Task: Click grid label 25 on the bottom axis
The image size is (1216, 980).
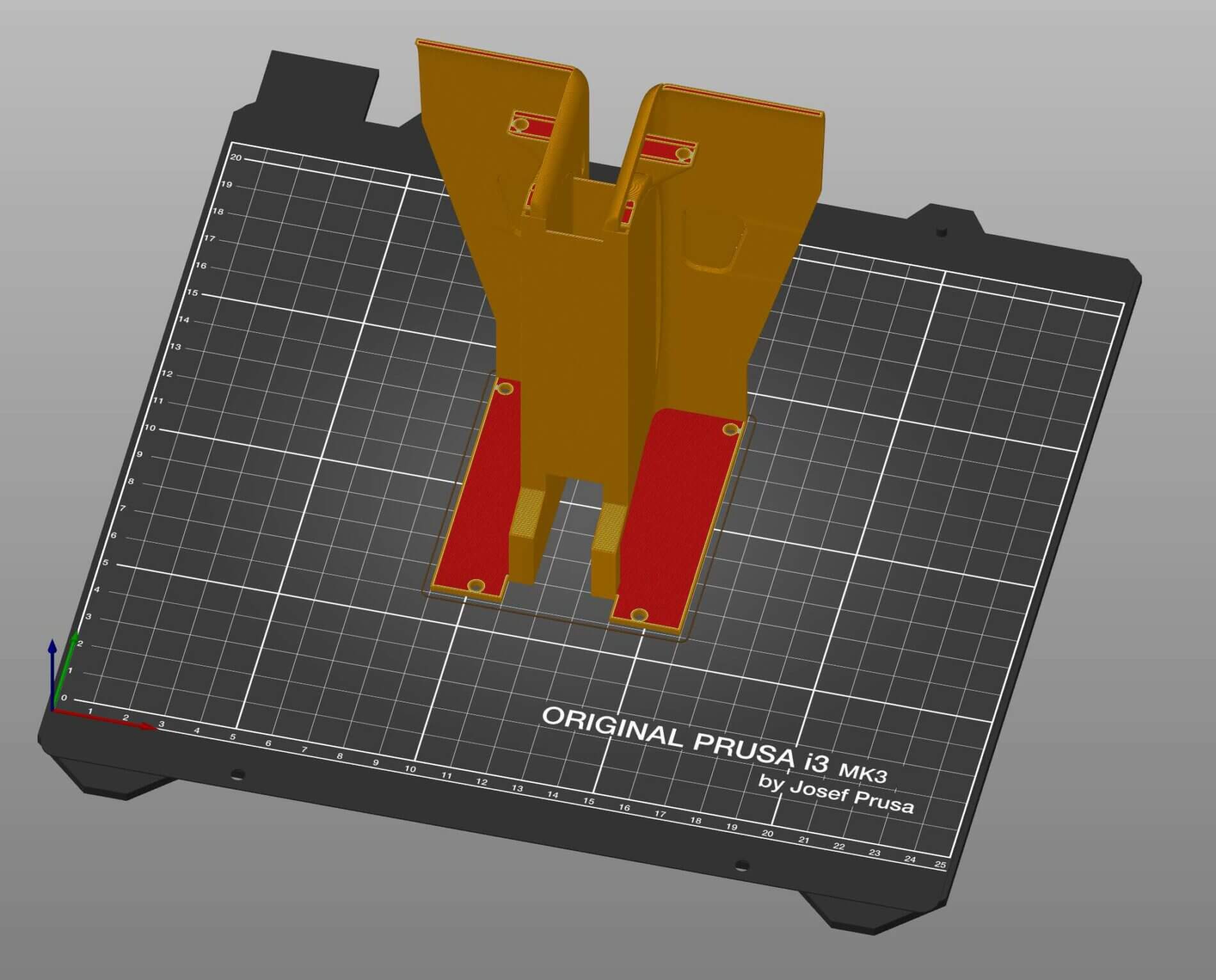Action: (940, 865)
